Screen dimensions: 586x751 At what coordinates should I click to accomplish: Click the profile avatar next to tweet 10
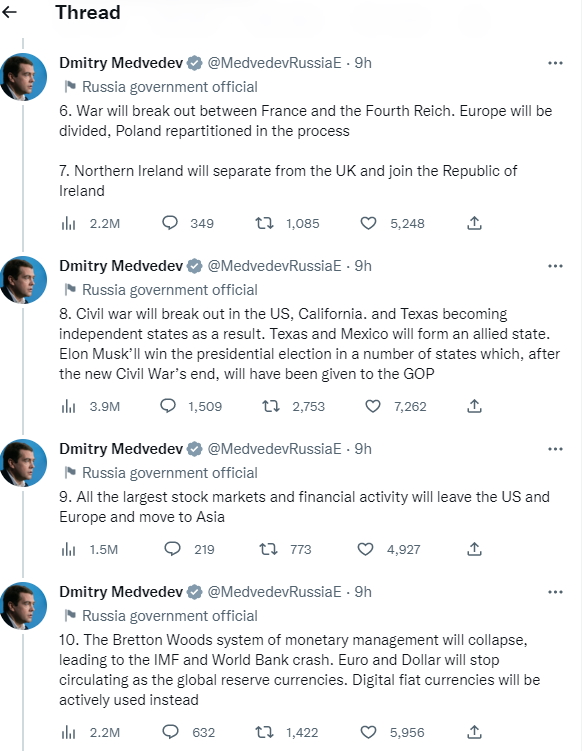pos(23,606)
